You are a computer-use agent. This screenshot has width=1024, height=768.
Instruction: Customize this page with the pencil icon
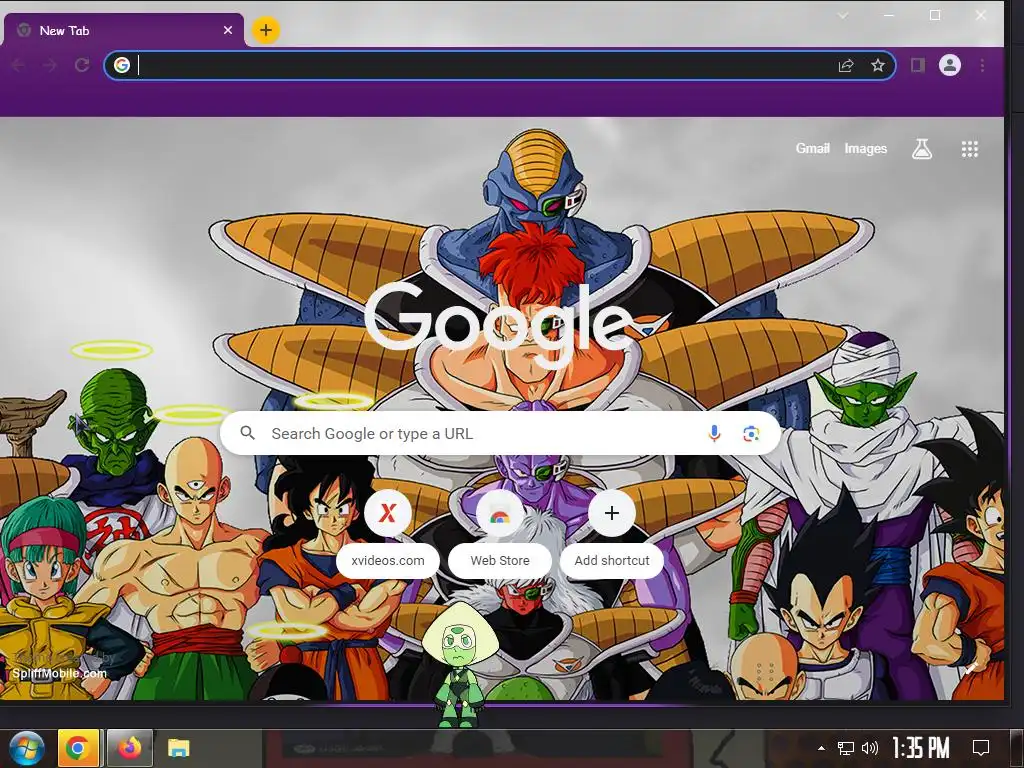click(970, 667)
